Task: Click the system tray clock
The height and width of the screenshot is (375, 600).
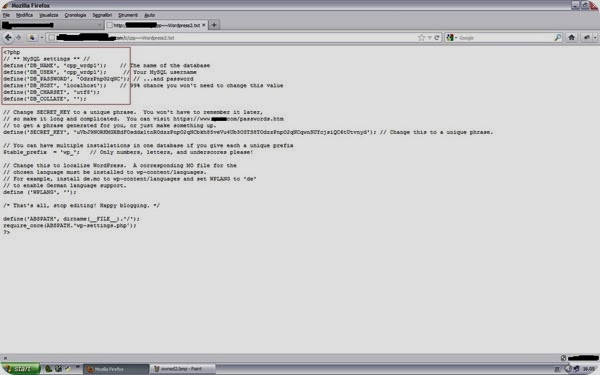Action: point(589,369)
